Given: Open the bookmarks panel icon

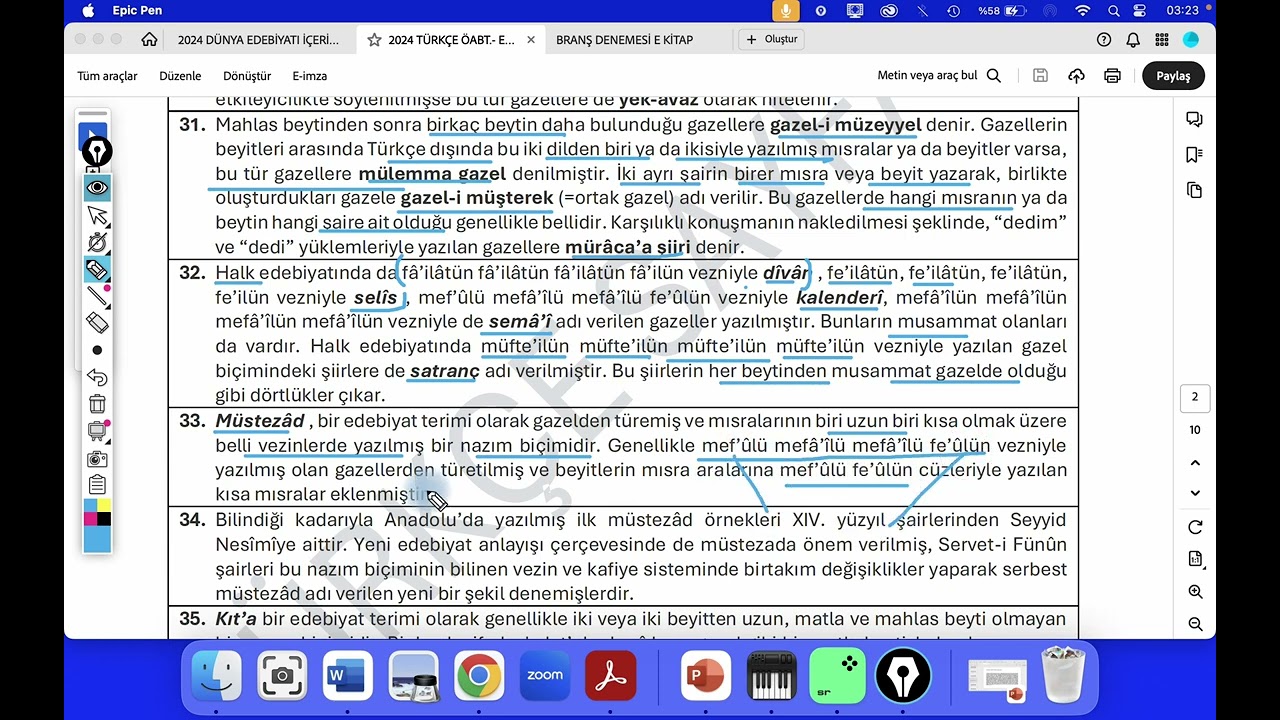Looking at the screenshot, I should [x=1194, y=155].
